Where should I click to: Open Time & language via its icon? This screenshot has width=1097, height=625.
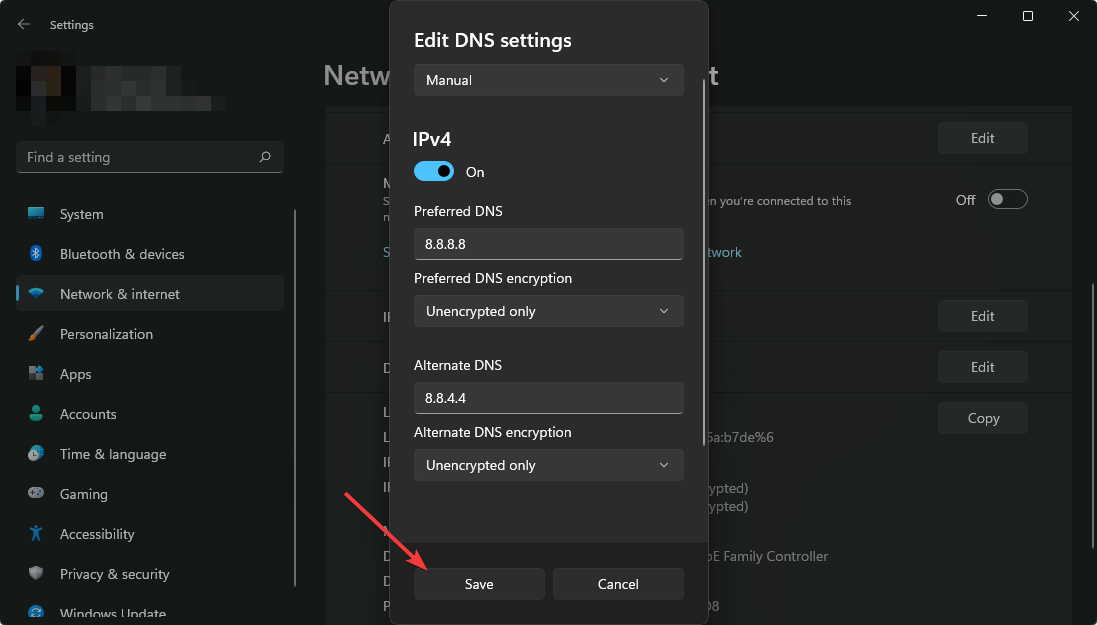pos(38,453)
